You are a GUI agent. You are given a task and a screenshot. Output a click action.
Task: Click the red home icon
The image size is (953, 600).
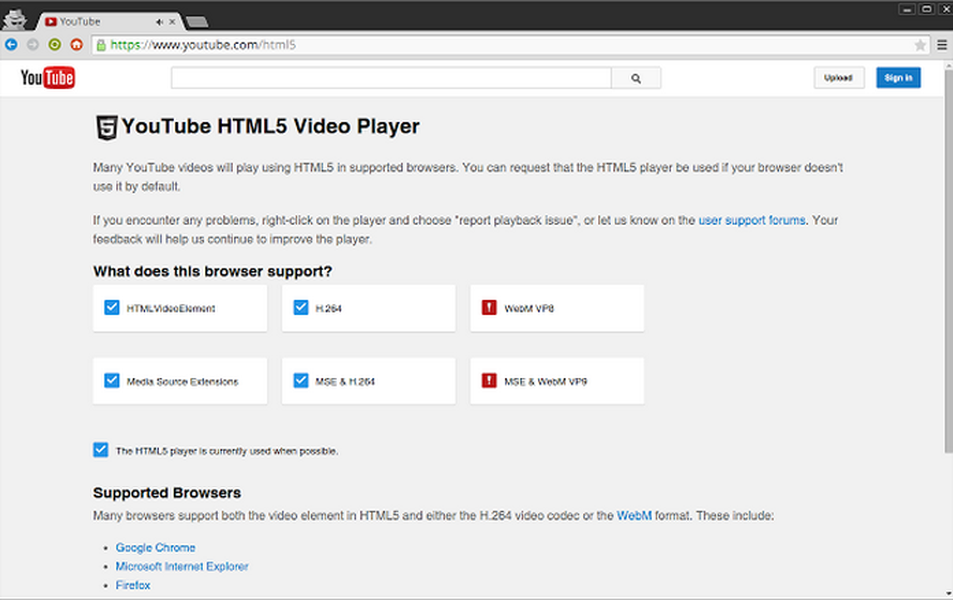click(77, 44)
